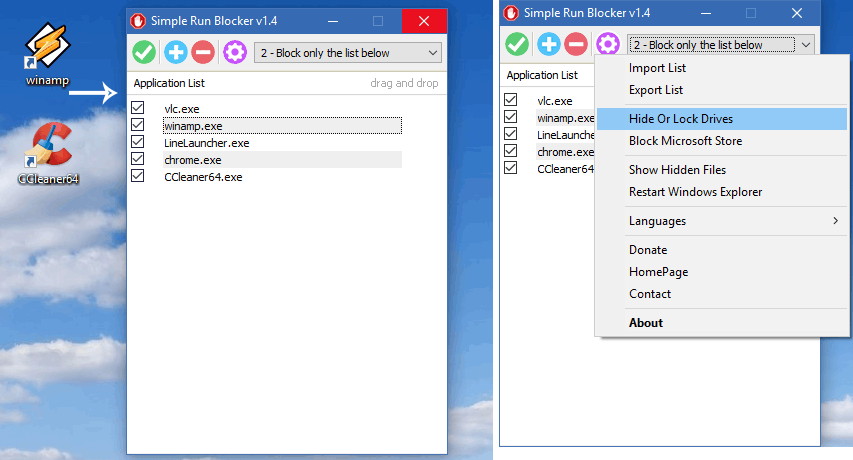Screen dimensions: 853x460
Task: Open block mode dropdown in left window
Action: coord(348,53)
